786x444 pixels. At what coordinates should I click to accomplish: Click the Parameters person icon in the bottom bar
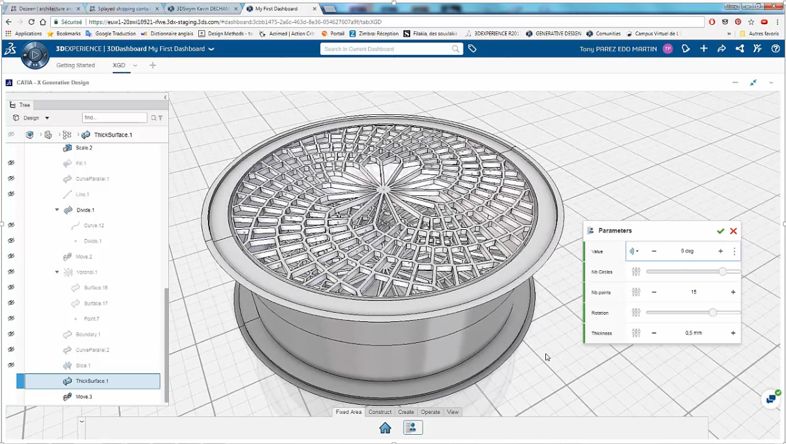pyautogui.click(x=413, y=427)
